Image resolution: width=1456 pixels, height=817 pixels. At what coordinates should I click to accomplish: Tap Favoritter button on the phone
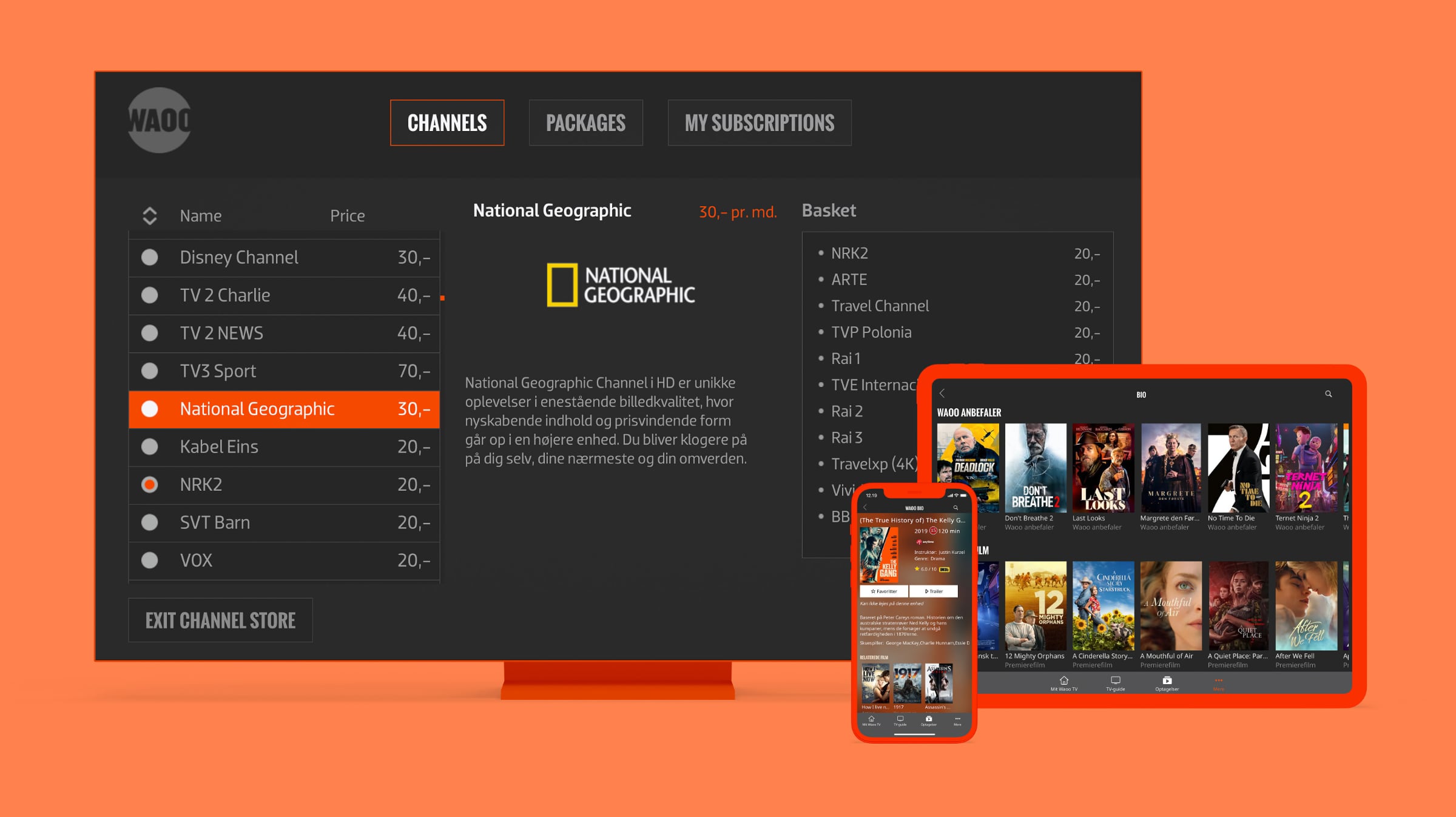coord(884,591)
